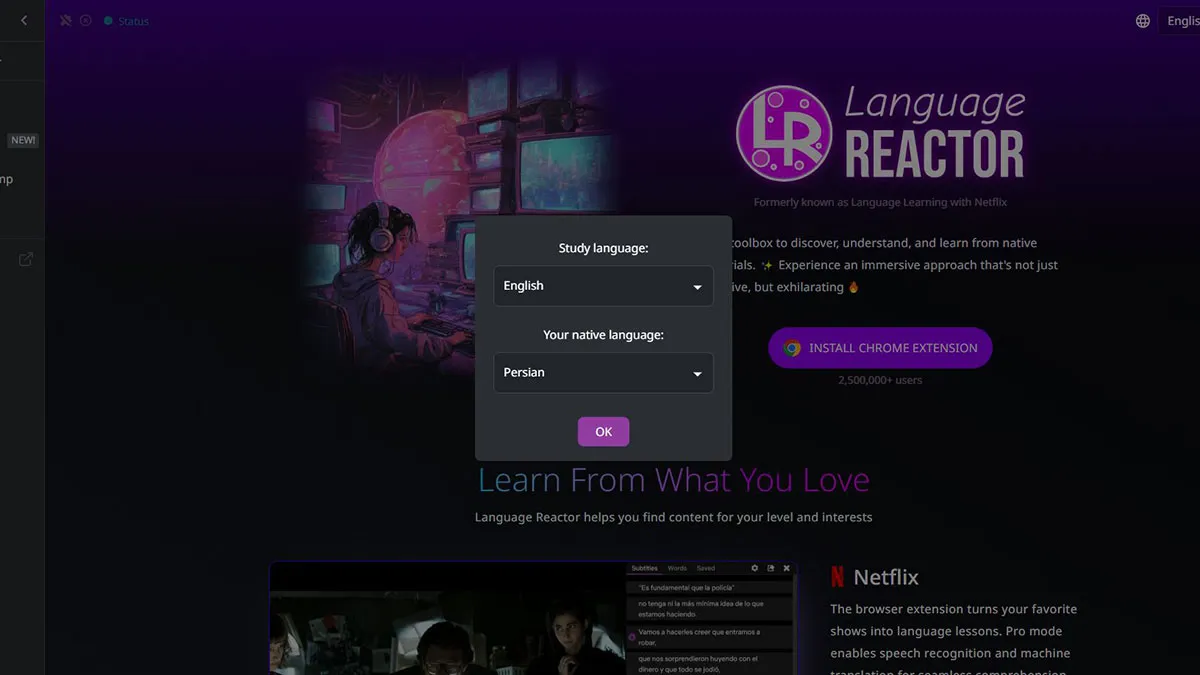The image size is (1200, 675).
Task: Click the "2,500,000+ users" text
Action: pos(880,380)
